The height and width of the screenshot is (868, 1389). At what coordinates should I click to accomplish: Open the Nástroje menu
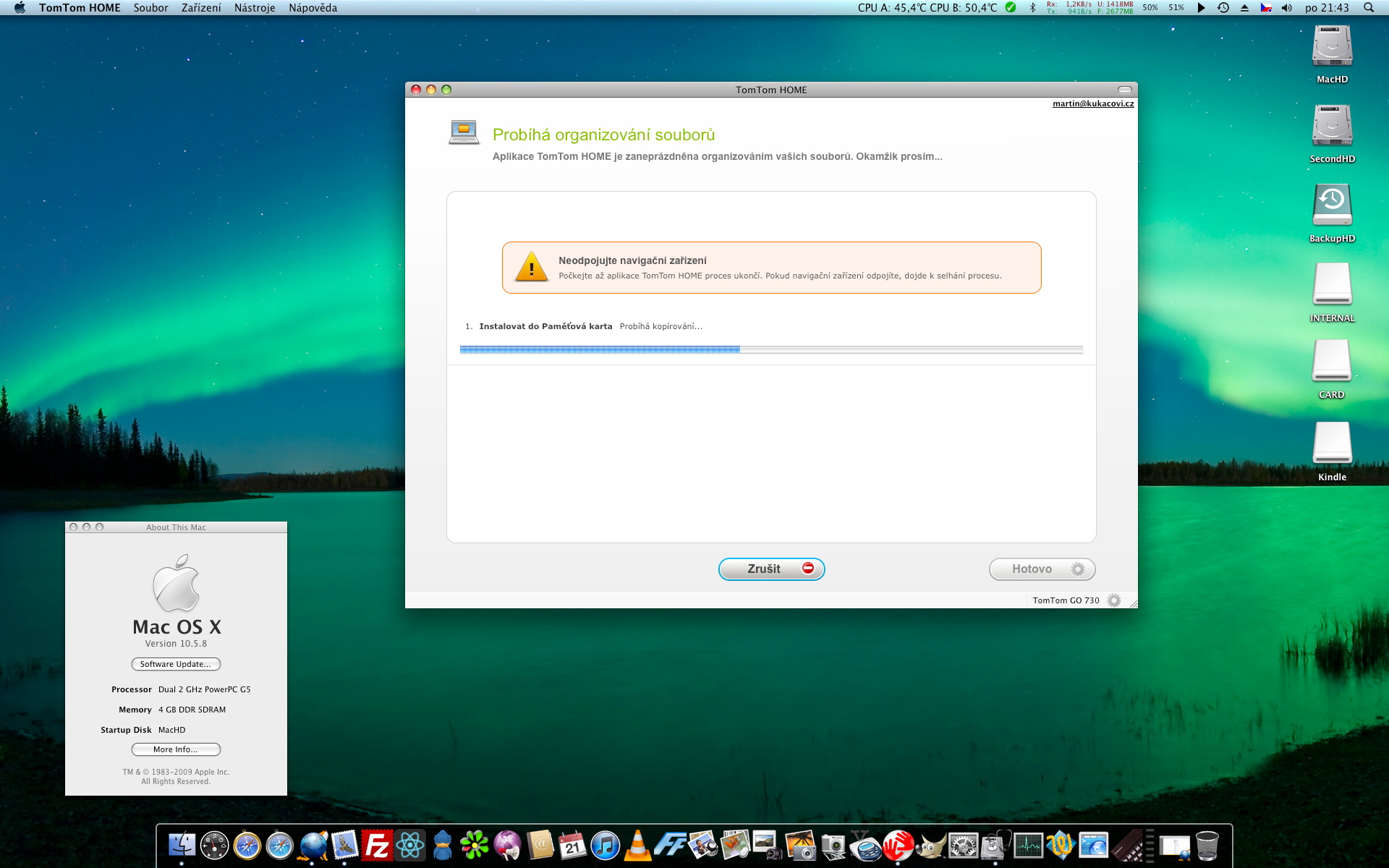[255, 8]
